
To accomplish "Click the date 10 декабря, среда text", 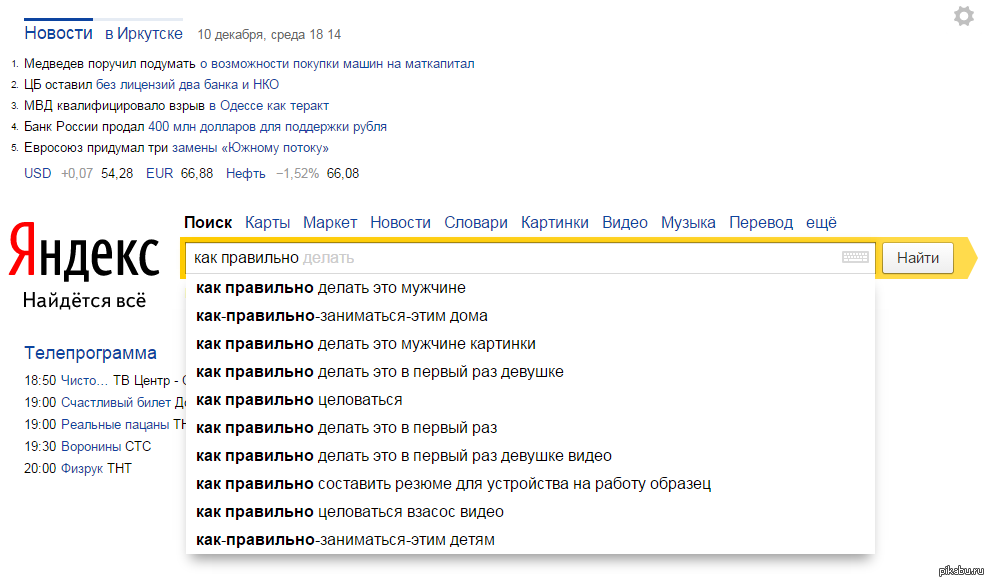I will click(251, 35).
